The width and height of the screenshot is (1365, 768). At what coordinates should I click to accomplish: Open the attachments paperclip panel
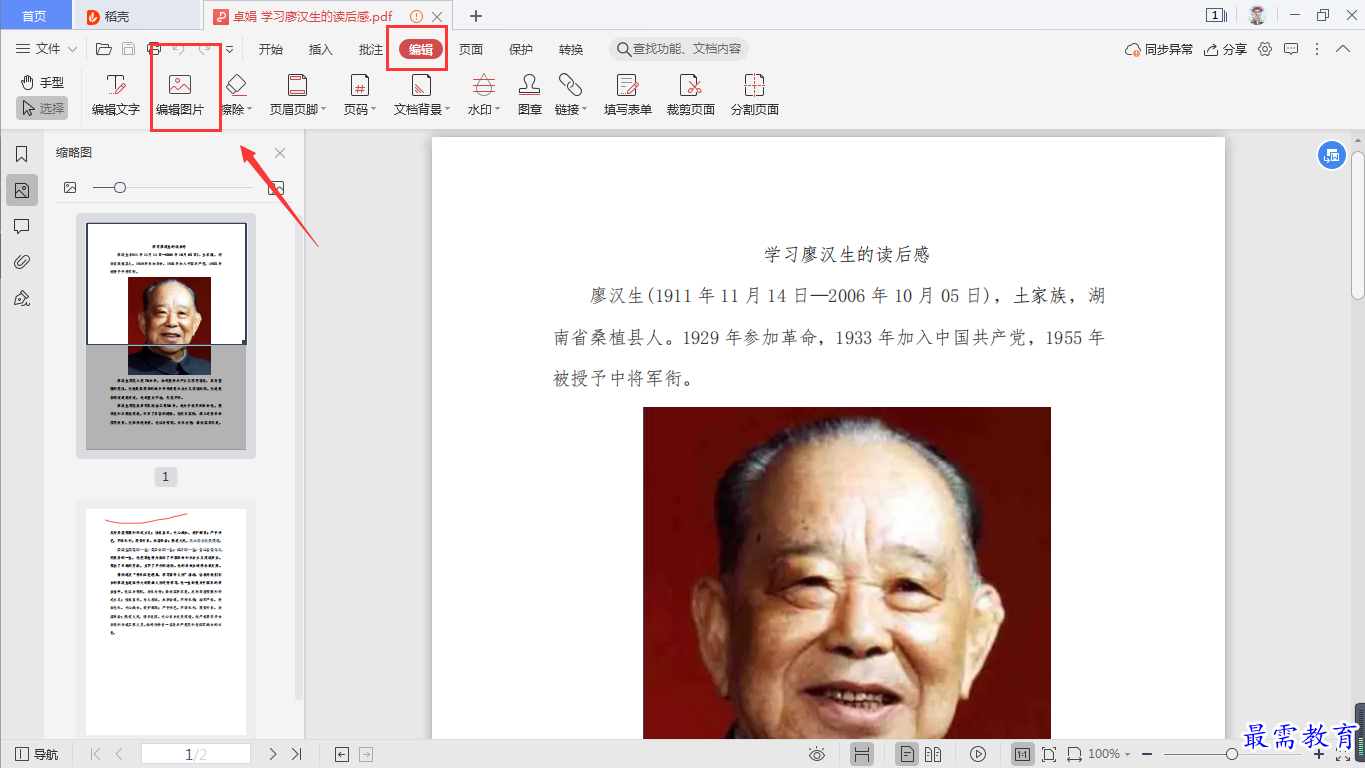pos(21,263)
